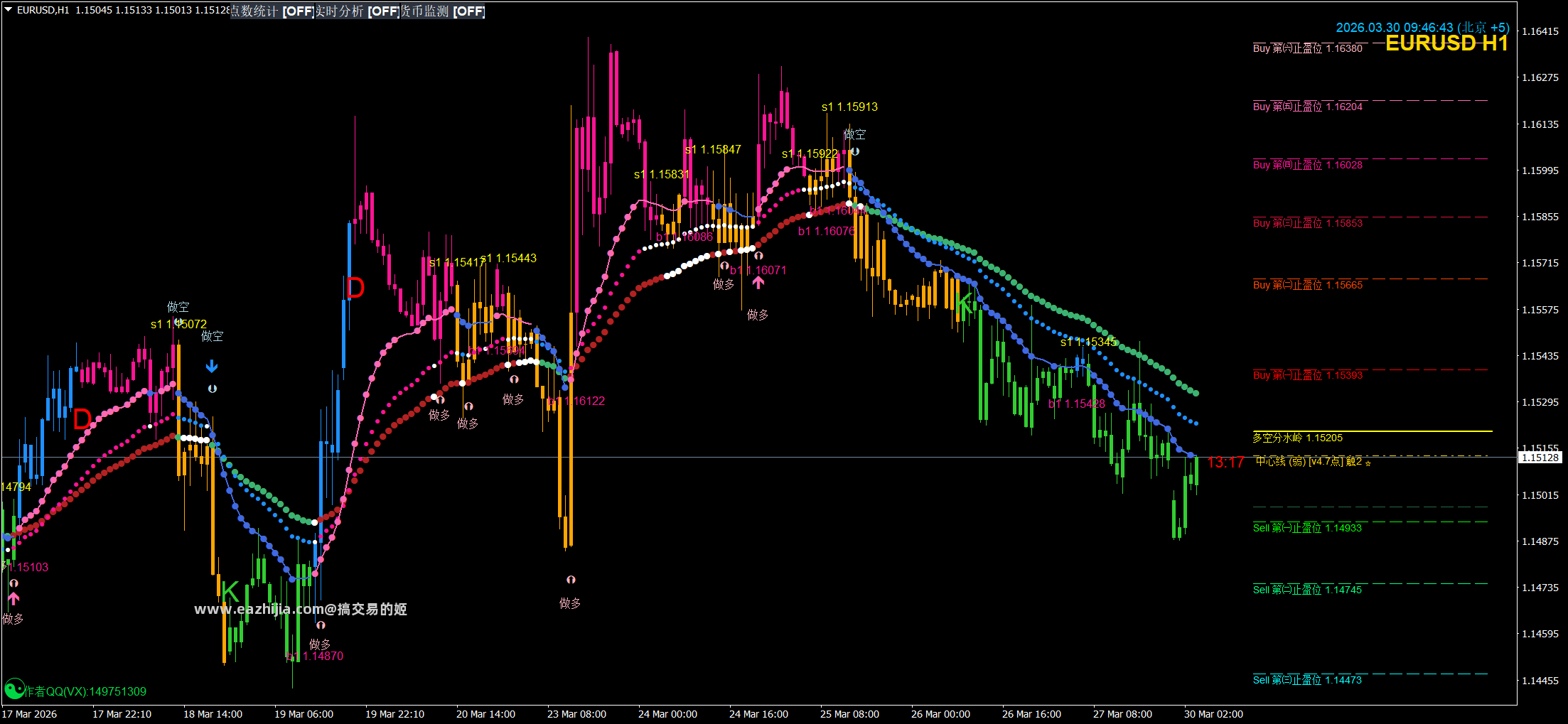This screenshot has width=1568, height=724.
Task: Click the pink up arrow above 17 Mar 做多
Action: pyautogui.click(x=14, y=598)
